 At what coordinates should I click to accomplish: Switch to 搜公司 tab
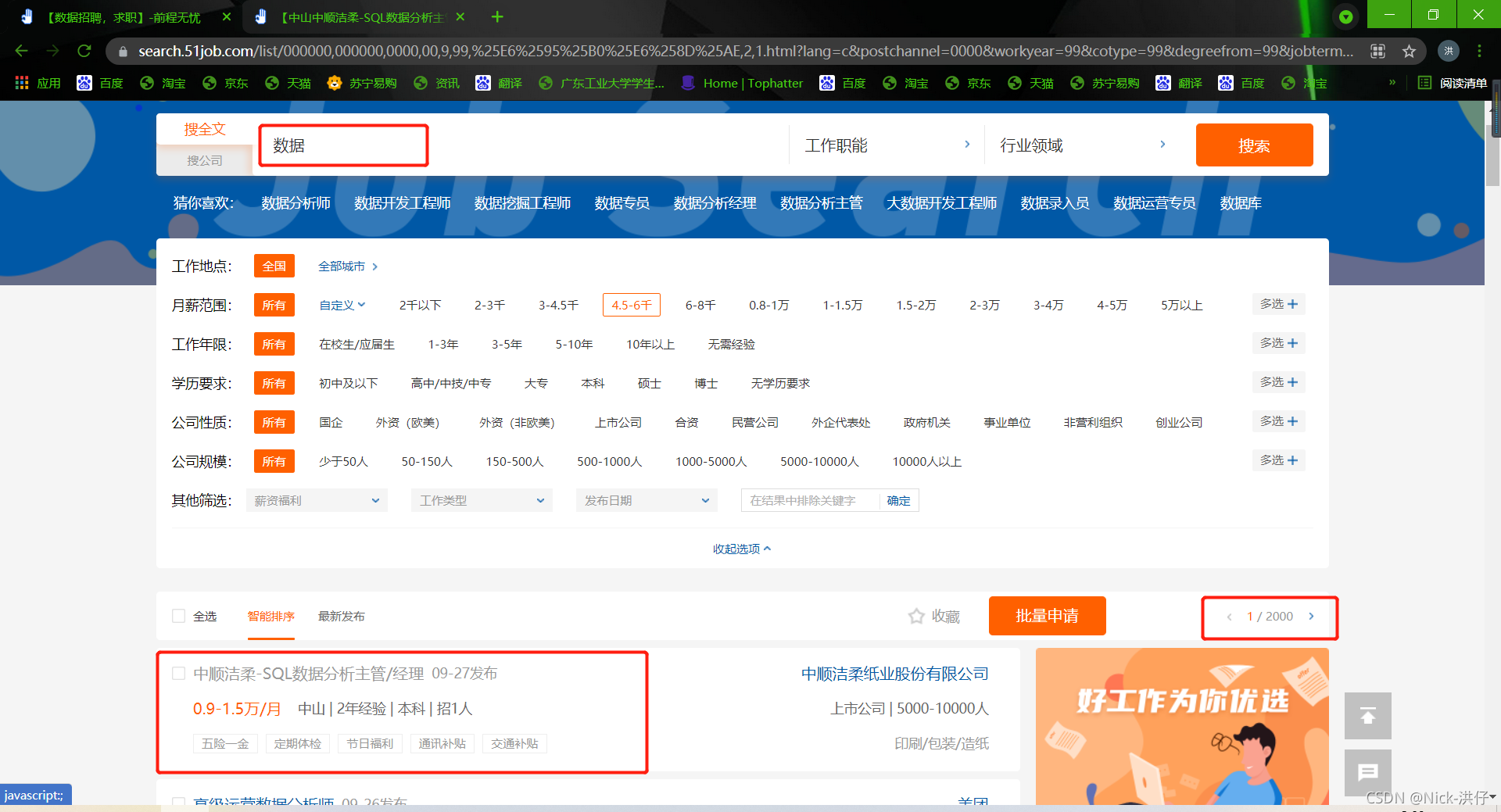click(x=205, y=160)
